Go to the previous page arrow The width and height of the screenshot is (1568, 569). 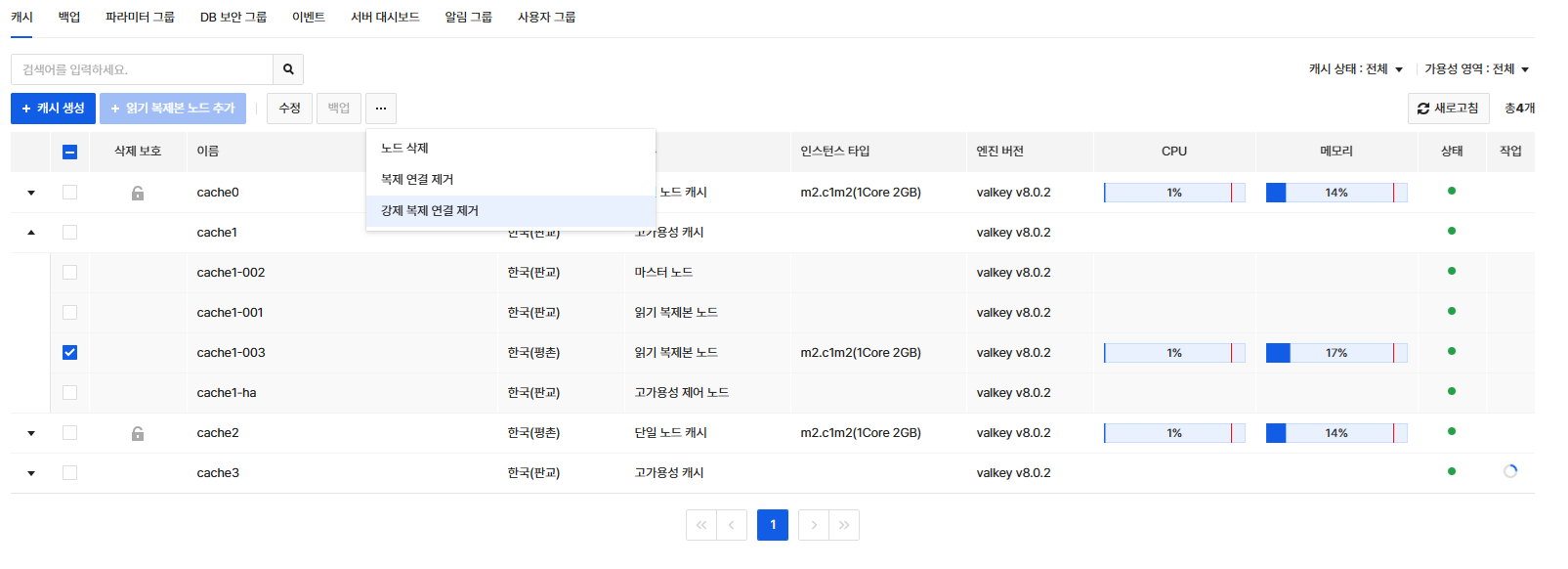(x=732, y=525)
